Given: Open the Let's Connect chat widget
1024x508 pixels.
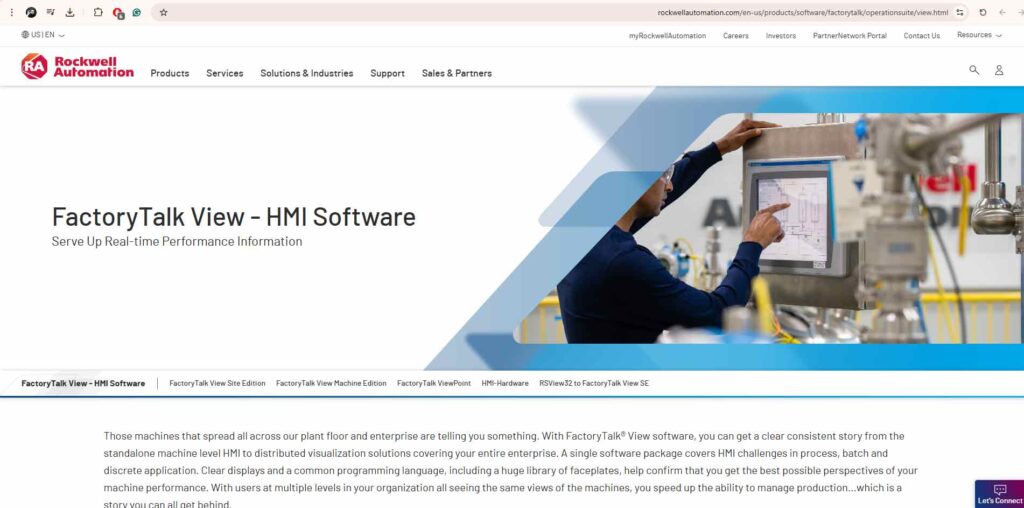Looking at the screenshot, I should 999,494.
